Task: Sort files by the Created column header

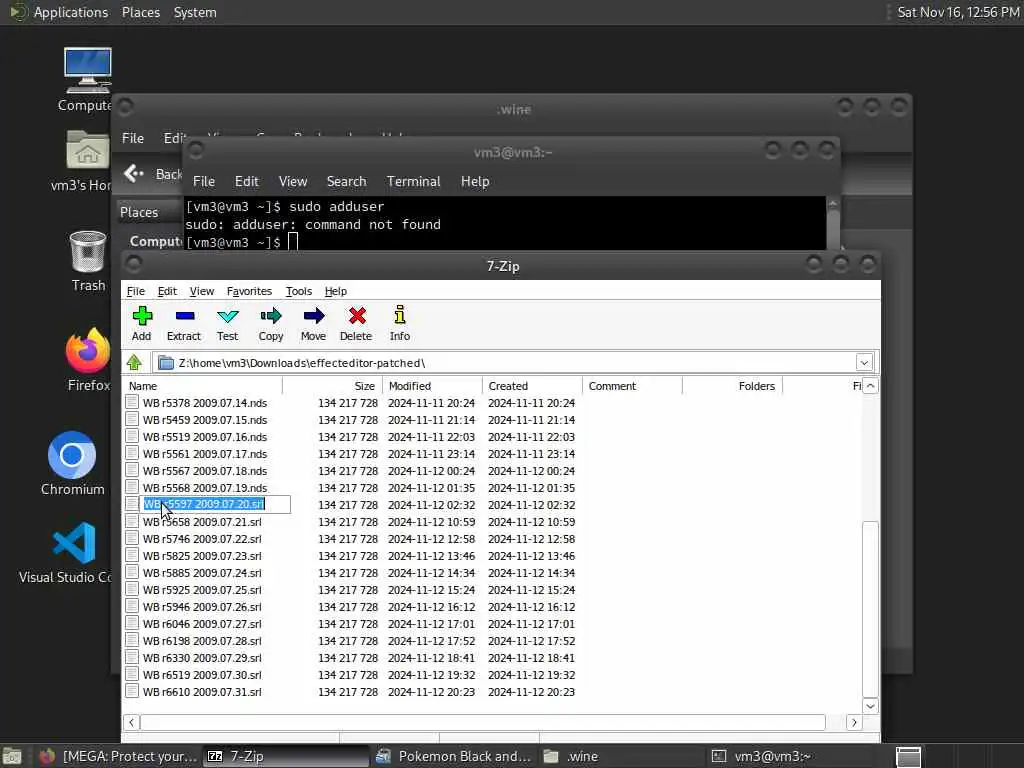Action: [x=532, y=386]
